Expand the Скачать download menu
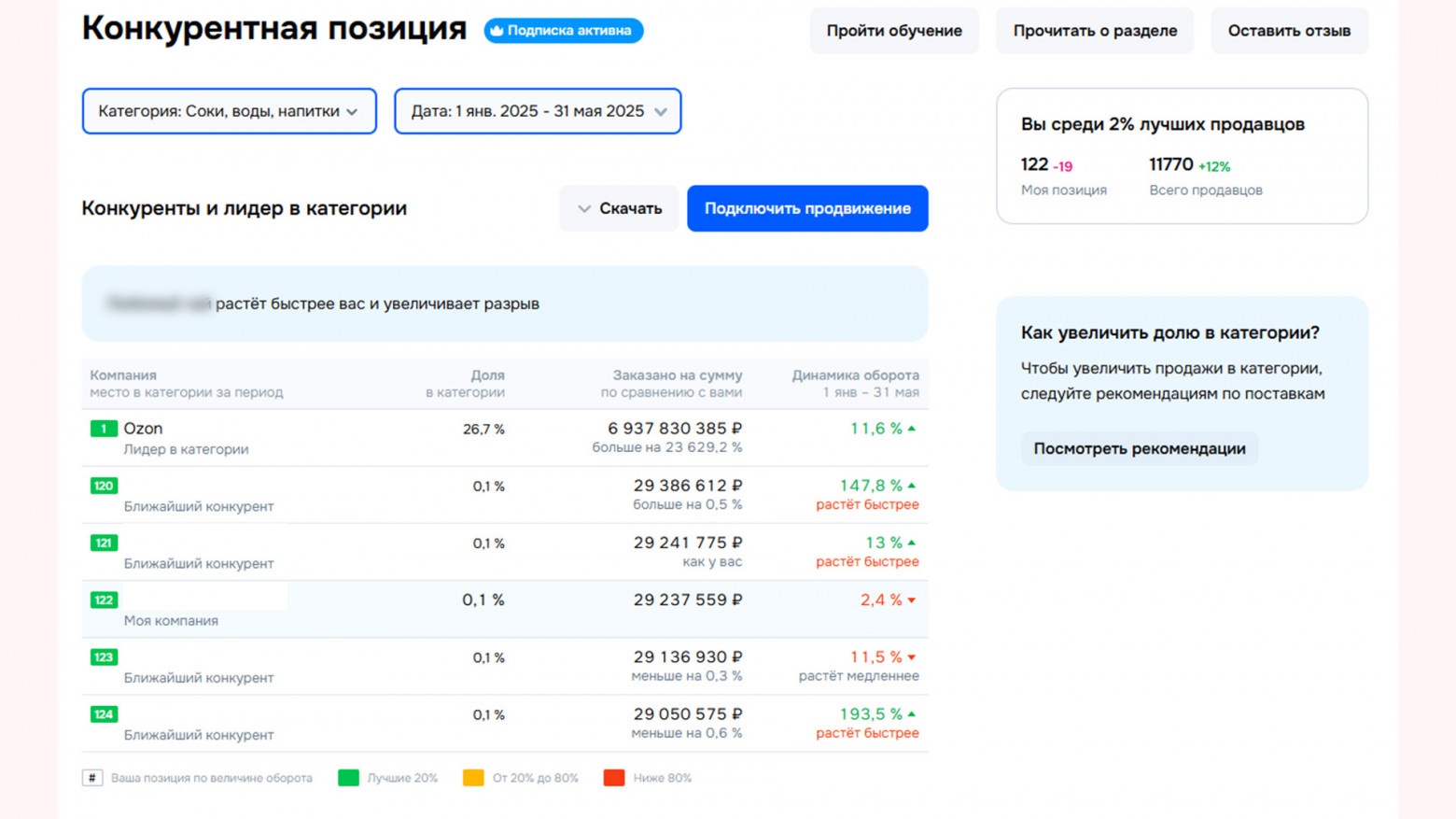Image resolution: width=1456 pixels, height=819 pixels. point(619,208)
